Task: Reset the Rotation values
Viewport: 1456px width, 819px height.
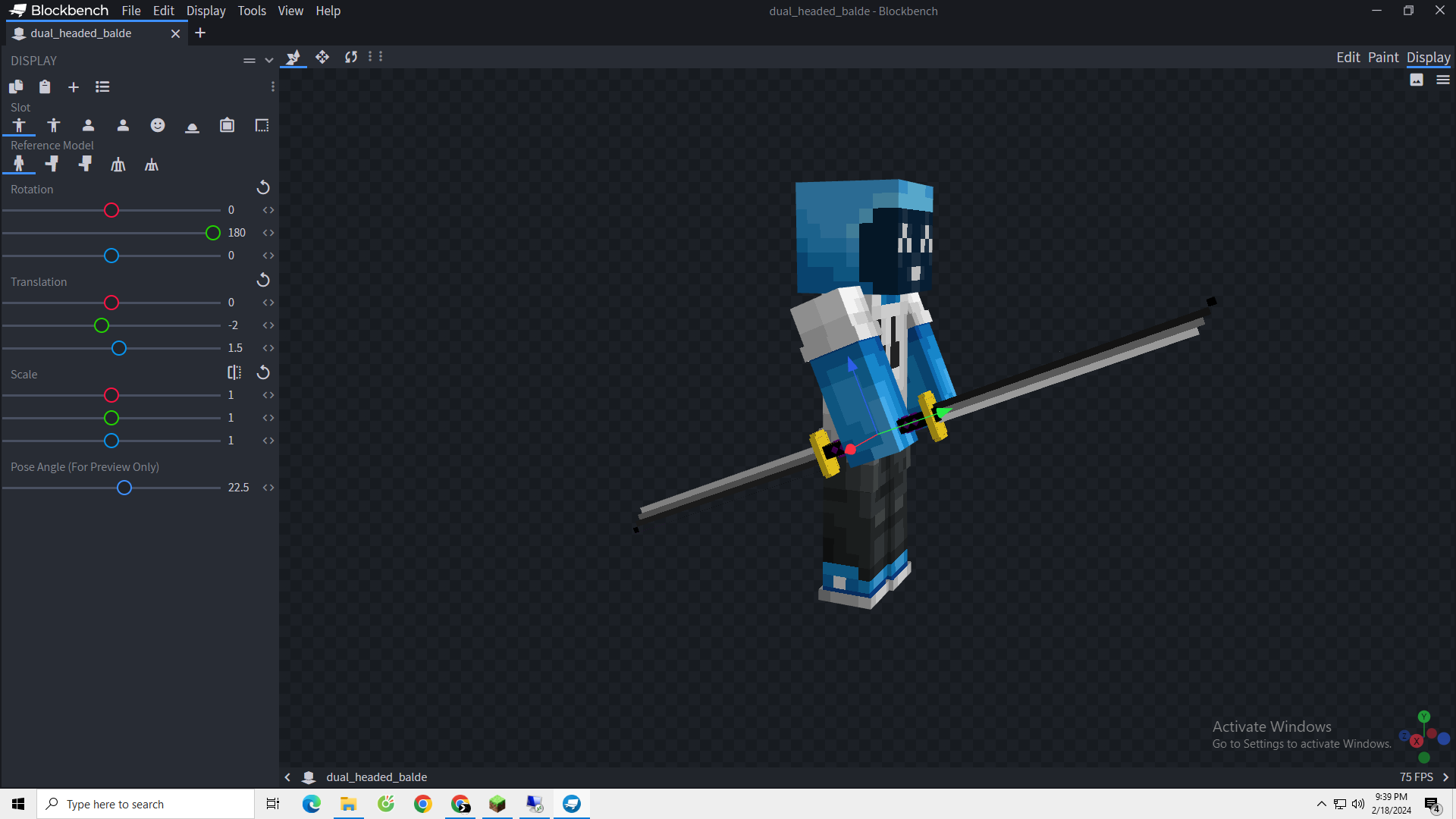Action: (263, 188)
